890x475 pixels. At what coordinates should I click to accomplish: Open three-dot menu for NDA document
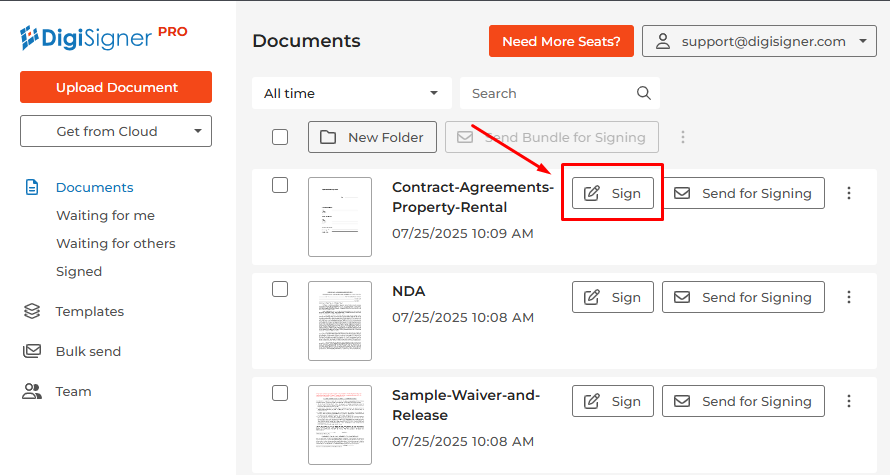click(849, 297)
